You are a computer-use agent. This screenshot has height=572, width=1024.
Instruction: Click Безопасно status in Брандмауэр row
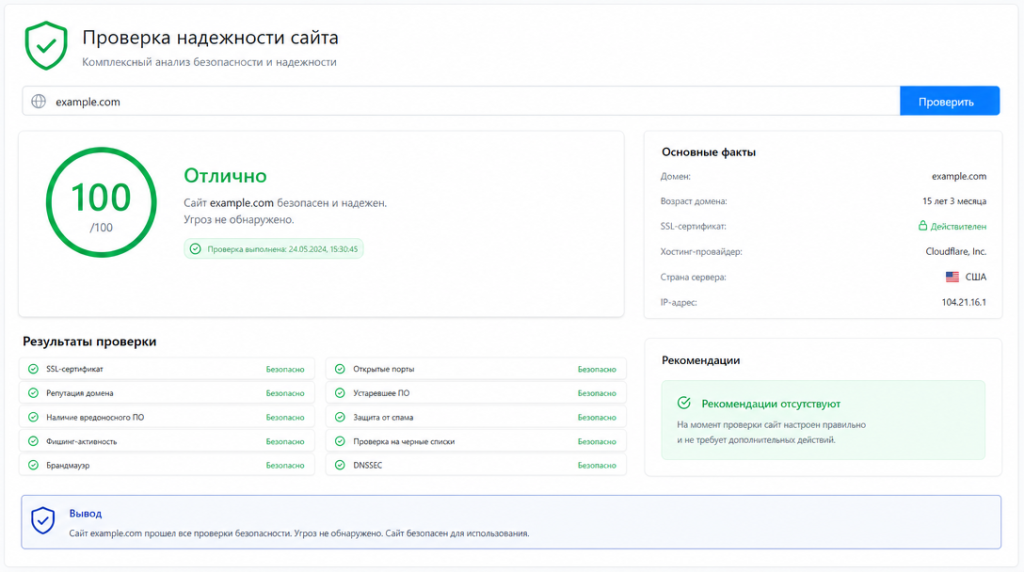(x=285, y=466)
